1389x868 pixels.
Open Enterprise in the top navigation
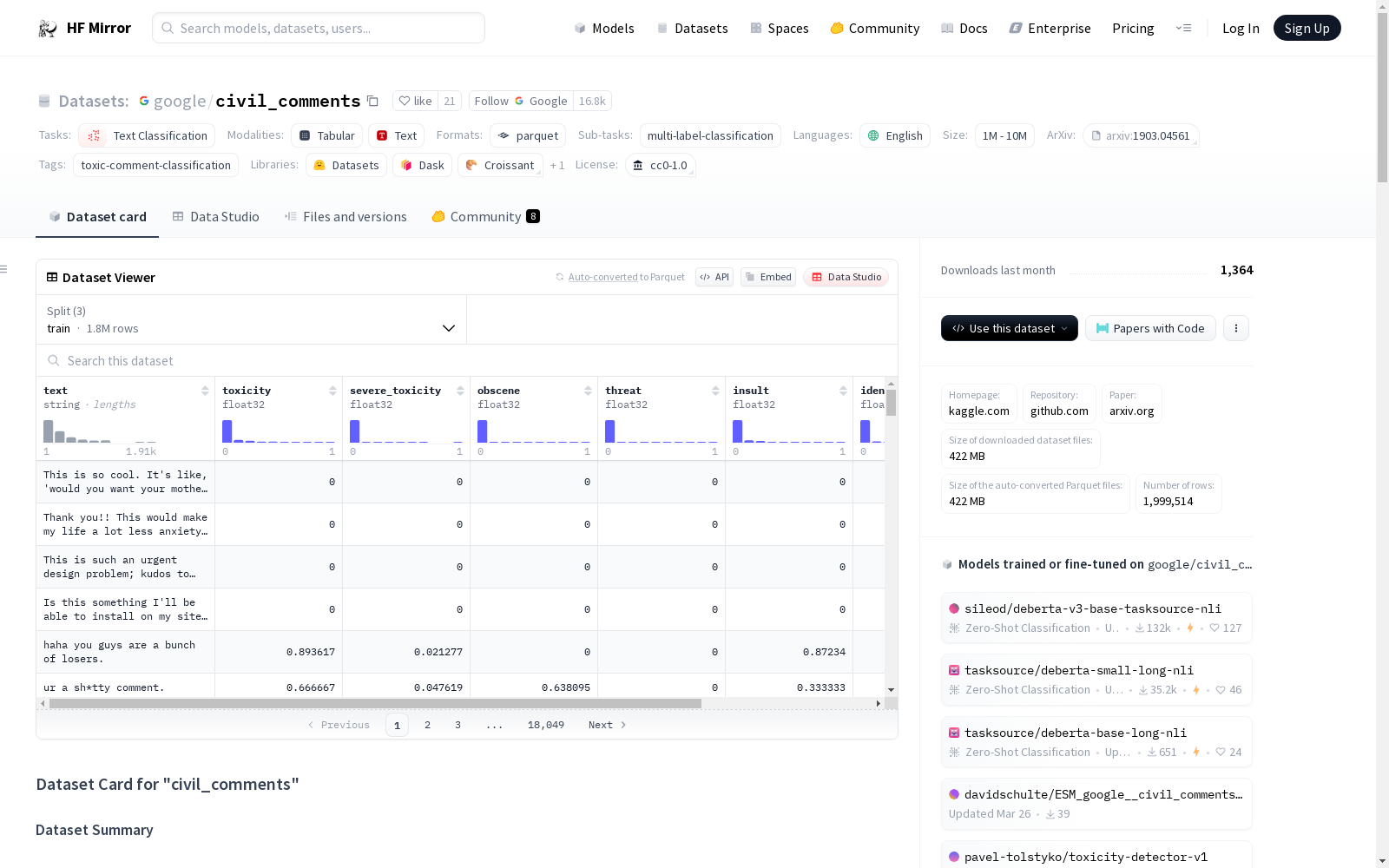click(x=1050, y=28)
